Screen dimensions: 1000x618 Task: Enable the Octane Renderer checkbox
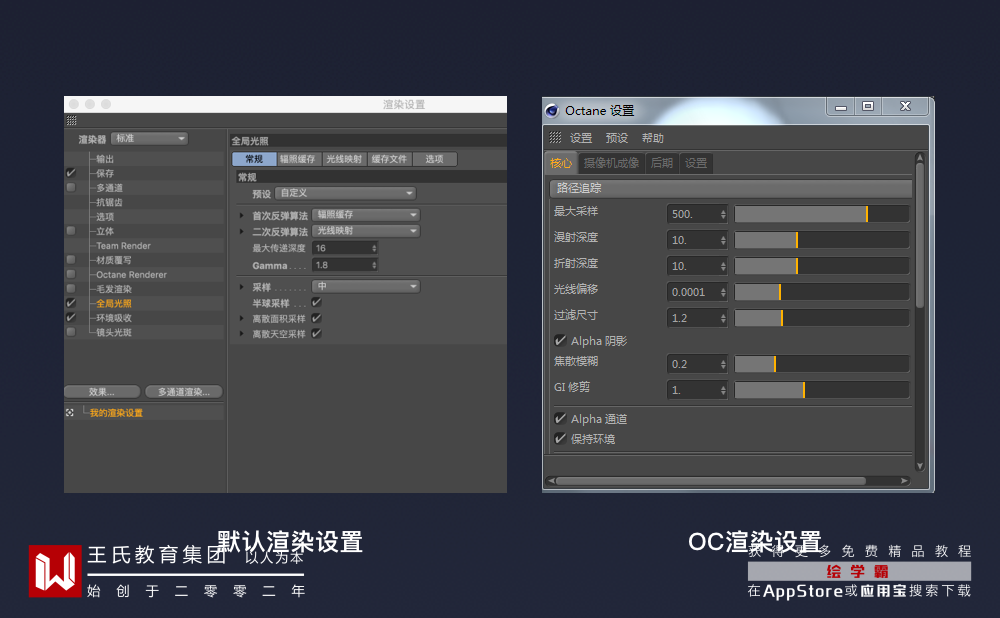pyautogui.click(x=71, y=274)
